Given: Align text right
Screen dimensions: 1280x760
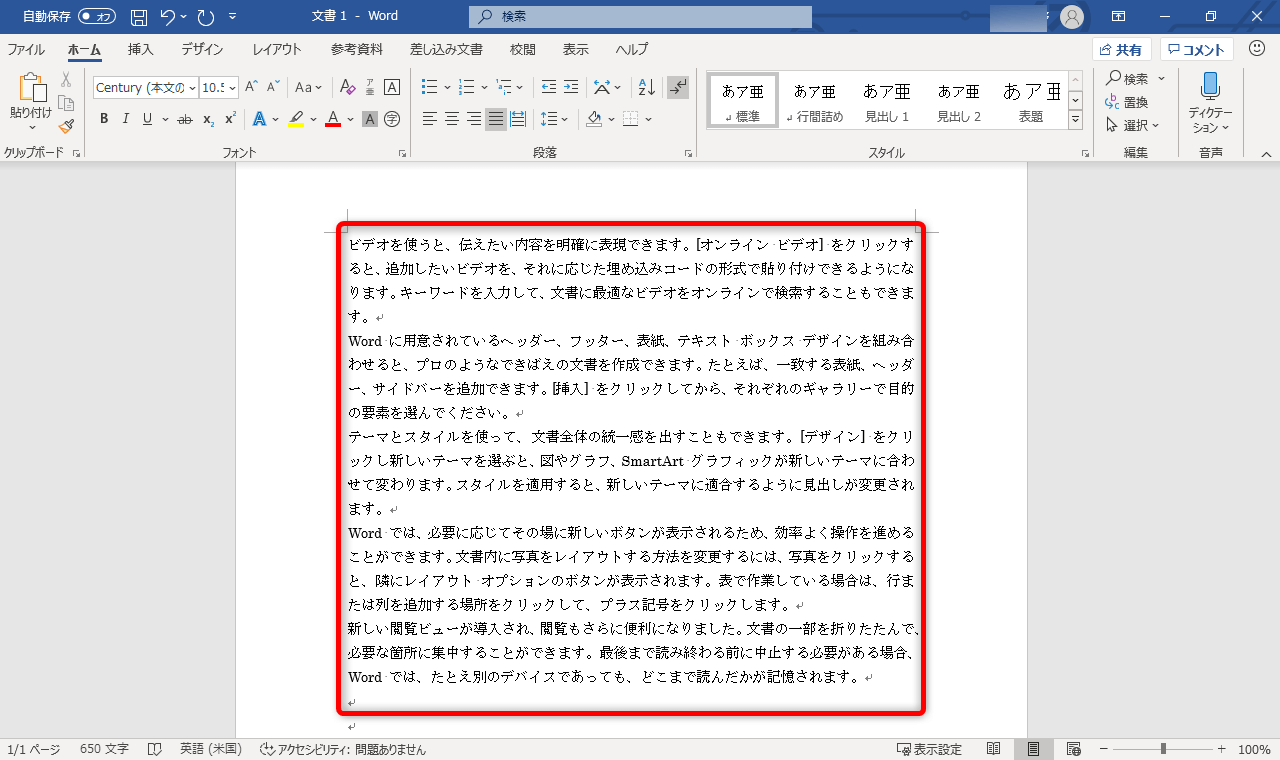Looking at the screenshot, I should (474, 119).
